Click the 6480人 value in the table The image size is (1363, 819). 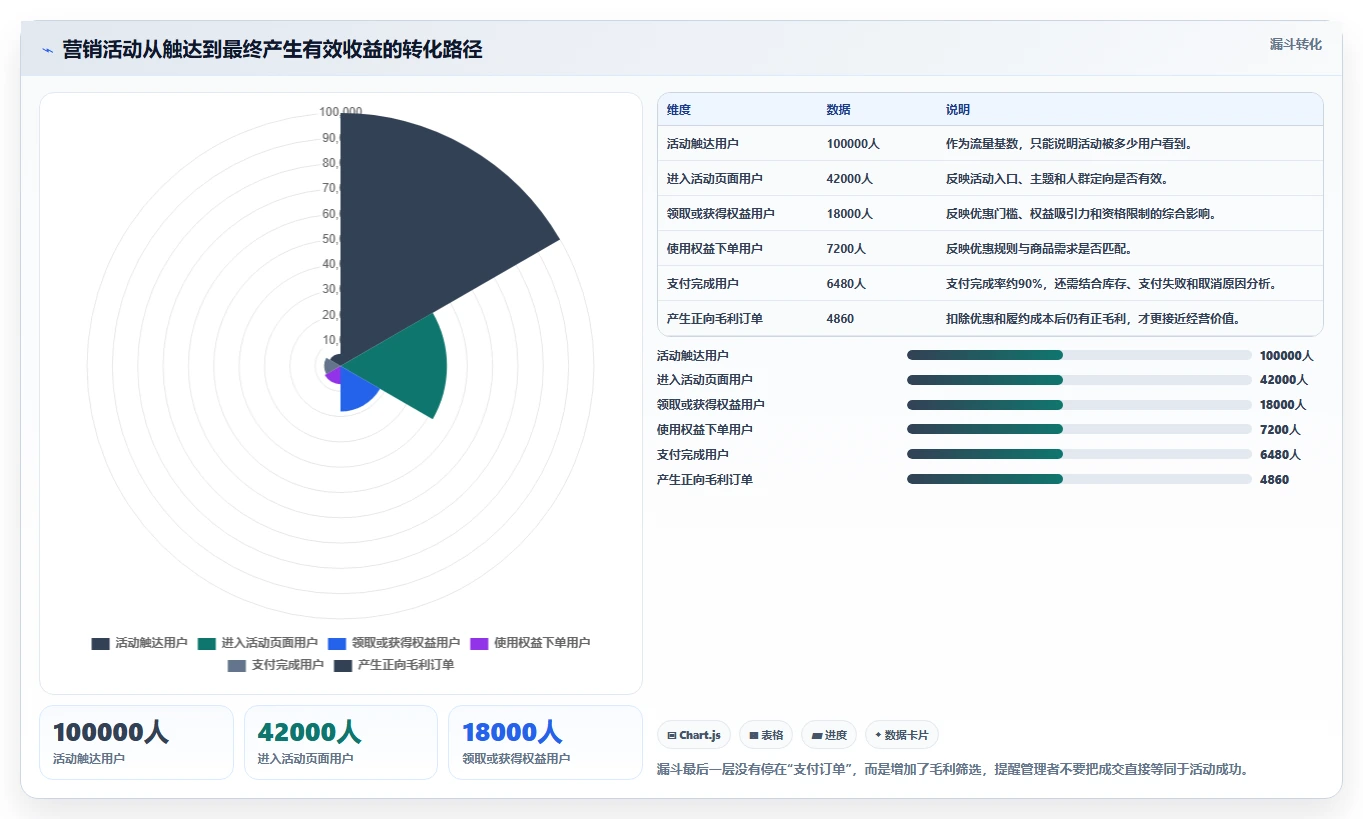click(847, 284)
